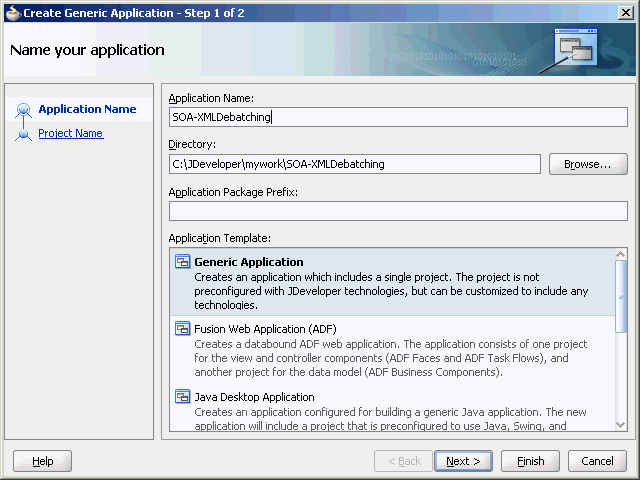Click the Directory path field
The width and height of the screenshot is (640, 480).
click(x=355, y=164)
